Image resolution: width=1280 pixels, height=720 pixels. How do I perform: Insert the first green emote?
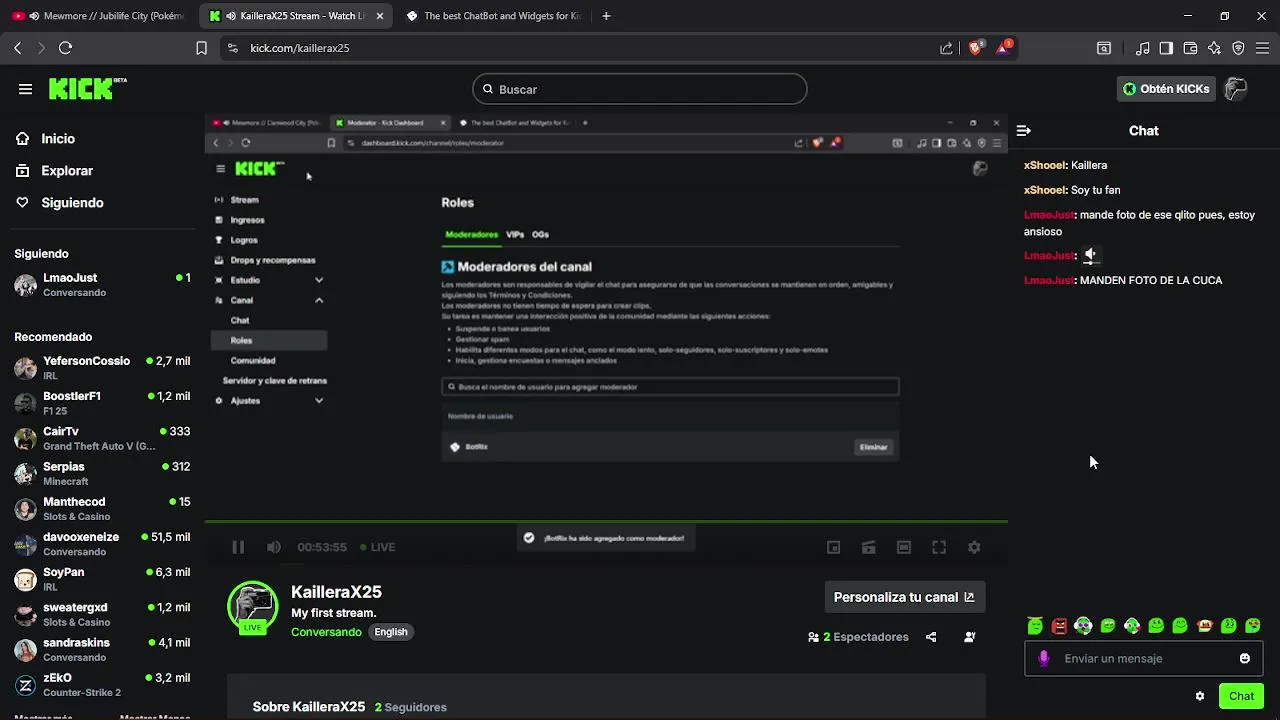tap(1035, 626)
